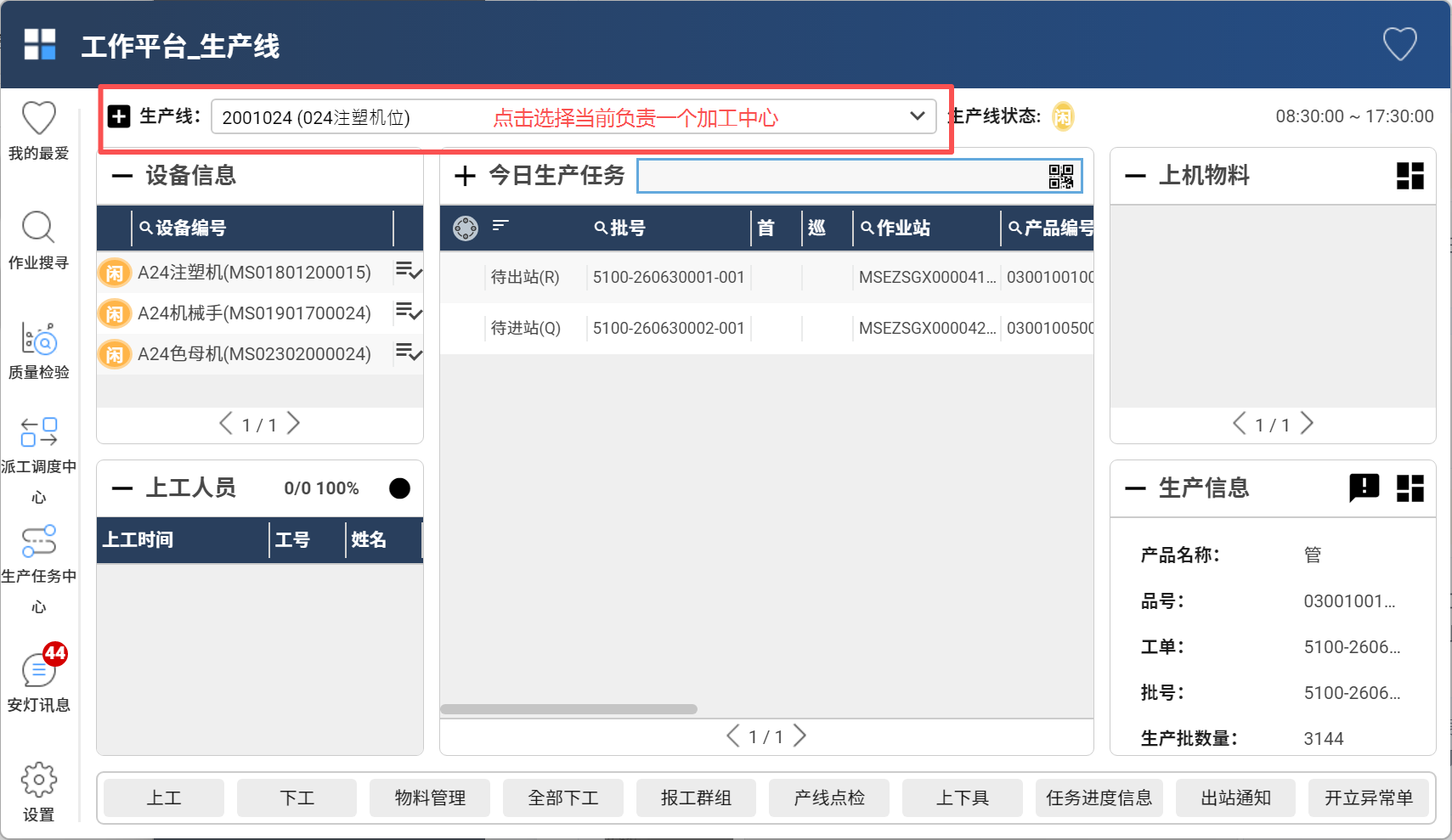
Task: Click the 下工 button
Action: (x=297, y=798)
